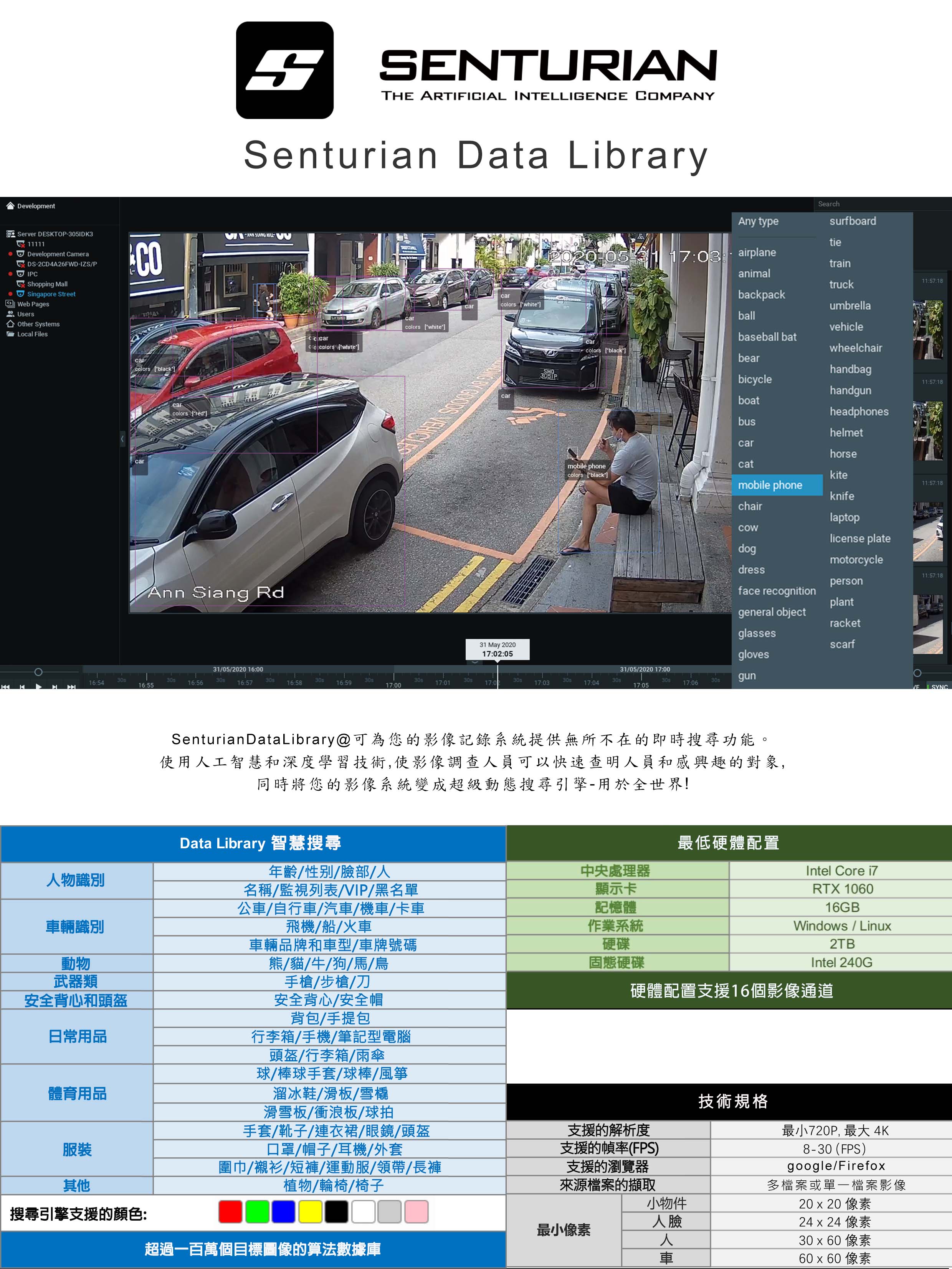
Task: Choose 'surfboard' object type
Action: point(852,221)
